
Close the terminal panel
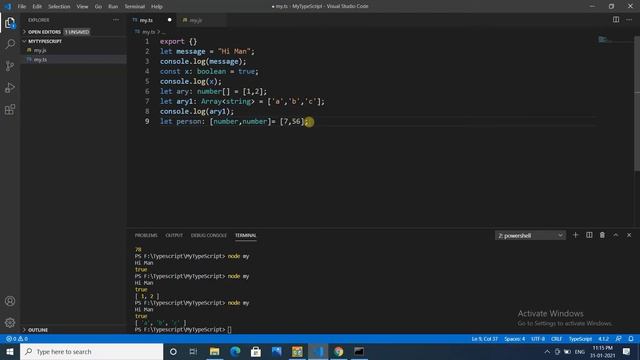(x=629, y=235)
